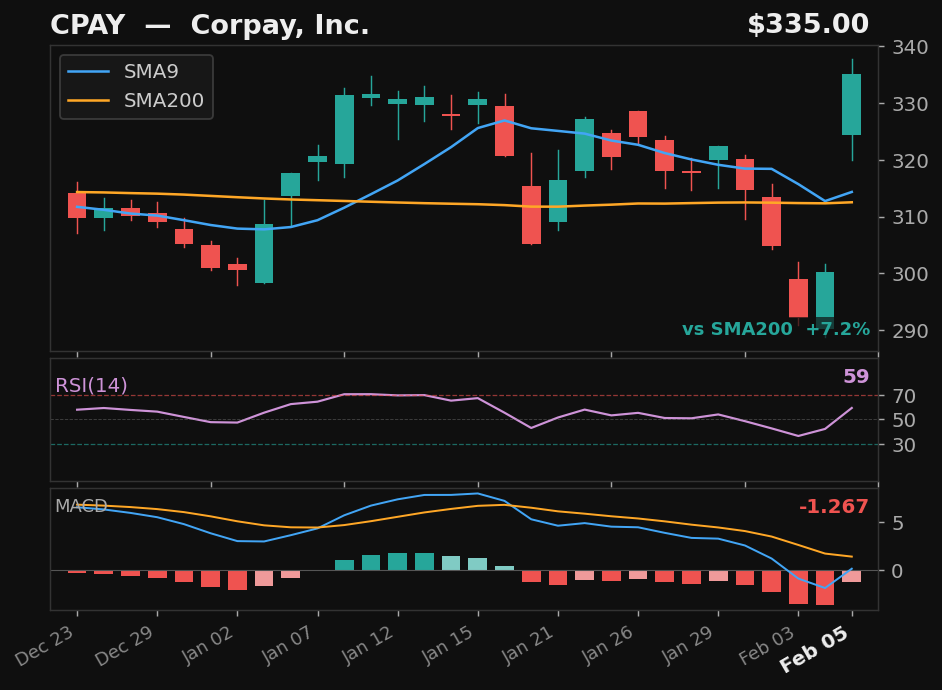
Task: Click the Dec 23 date label
Action: click(46, 644)
